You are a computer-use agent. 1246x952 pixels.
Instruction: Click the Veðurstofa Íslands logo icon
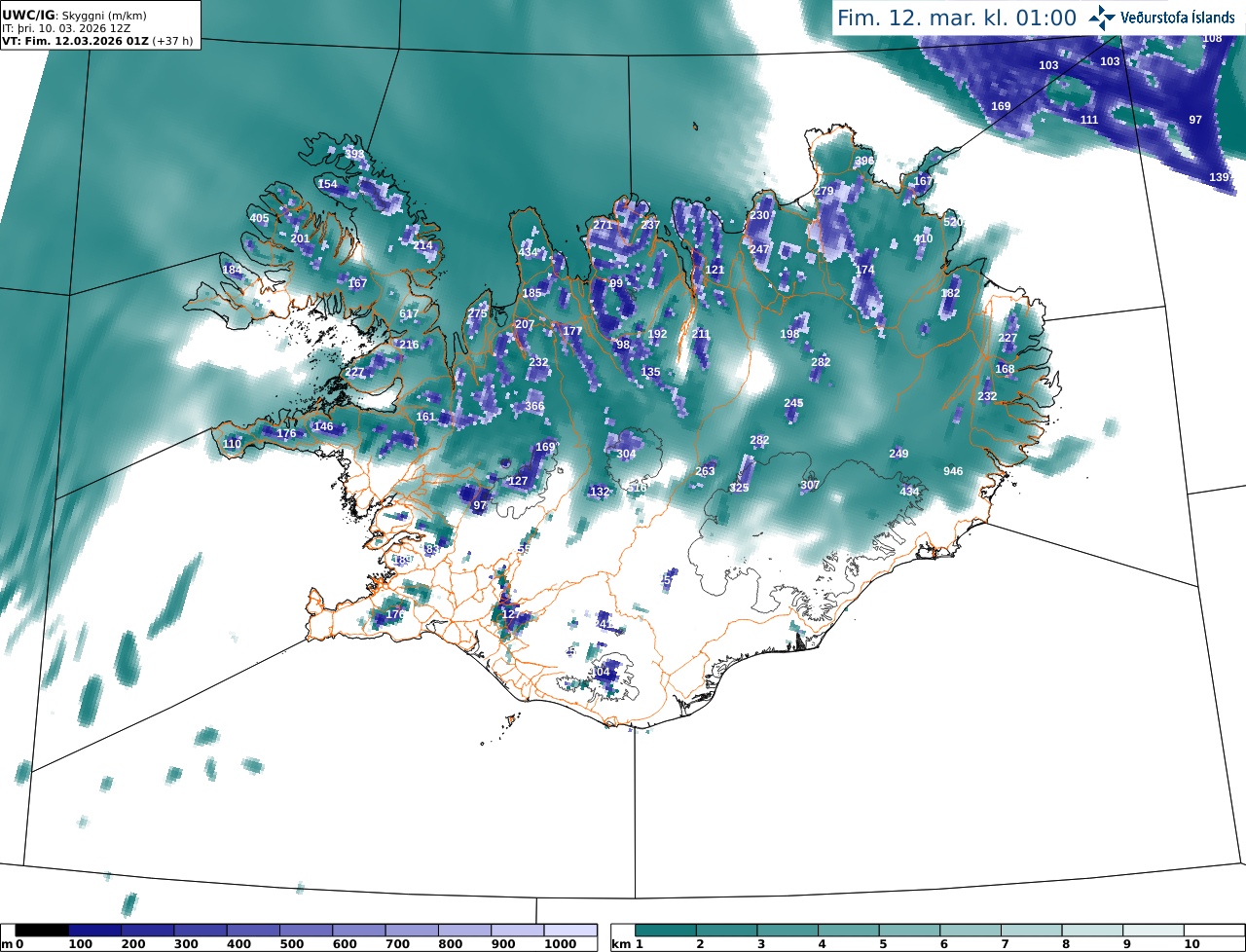1100,17
